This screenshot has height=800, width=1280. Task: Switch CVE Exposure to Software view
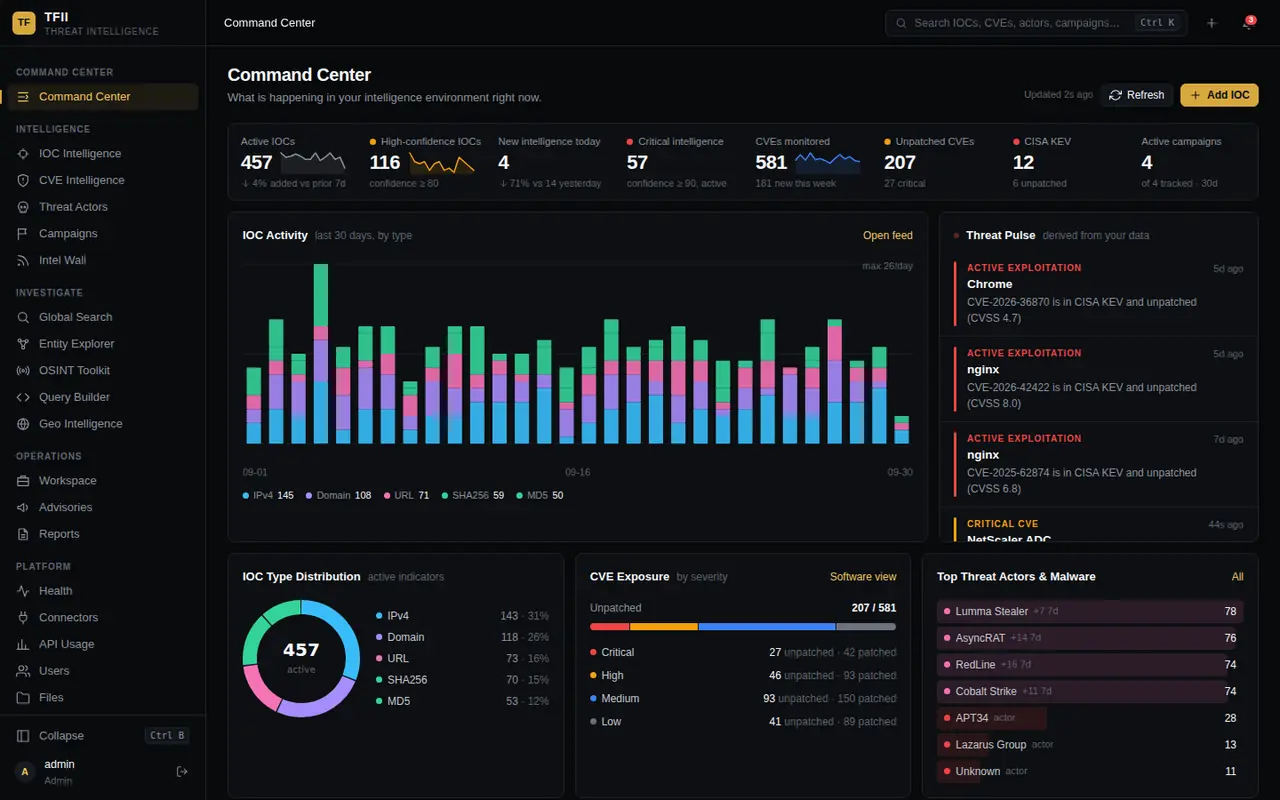[x=863, y=577]
